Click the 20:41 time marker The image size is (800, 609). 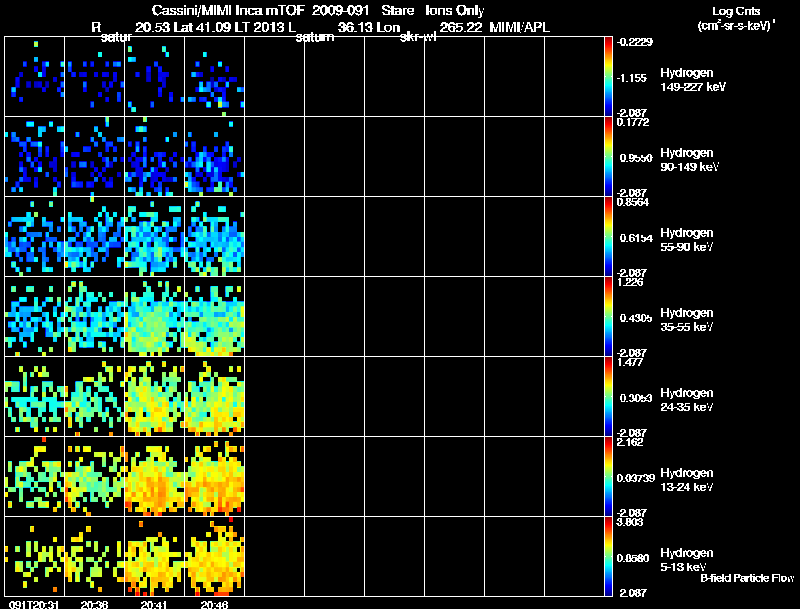click(153, 604)
